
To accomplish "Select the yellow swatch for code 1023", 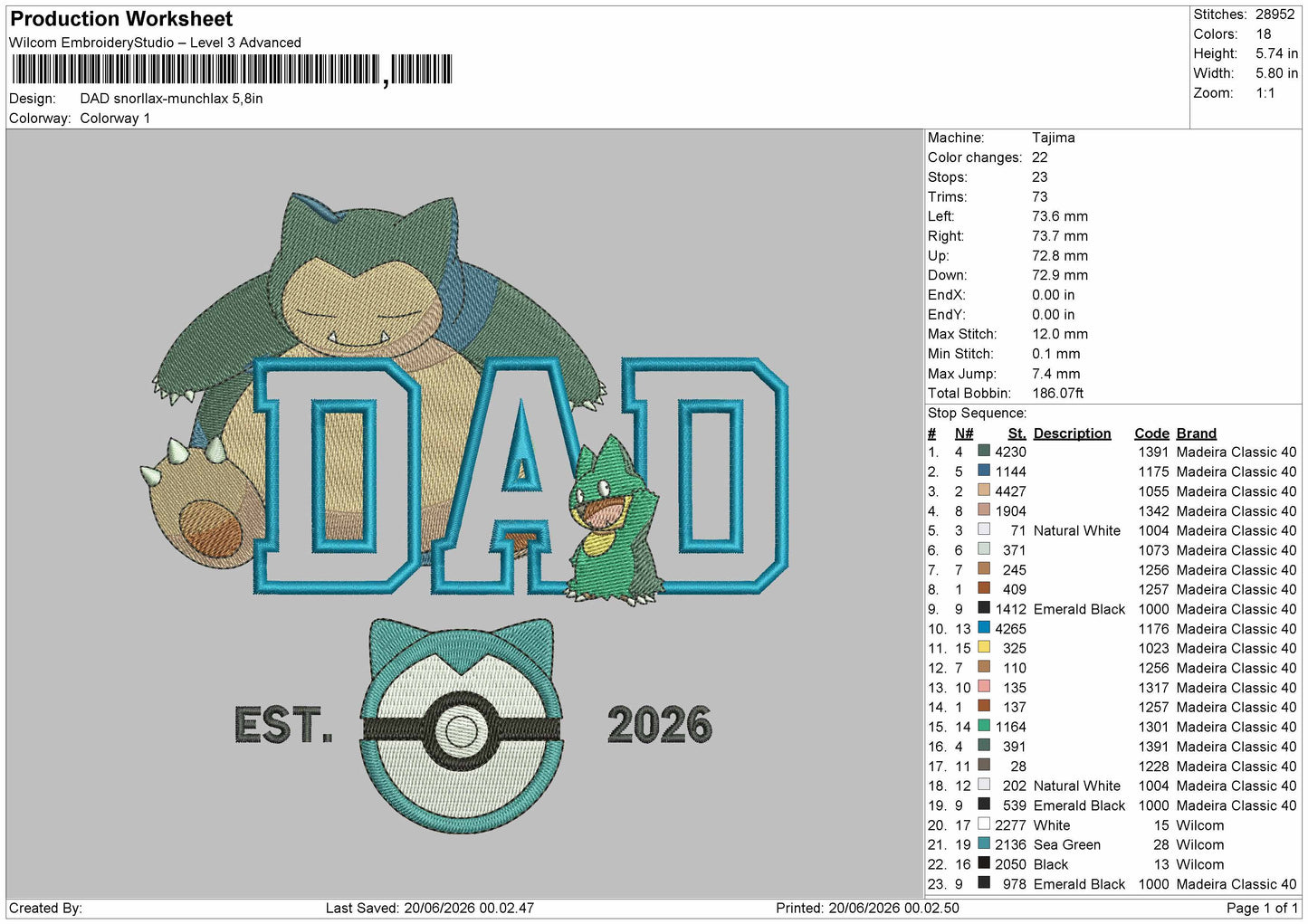I will (984, 647).
